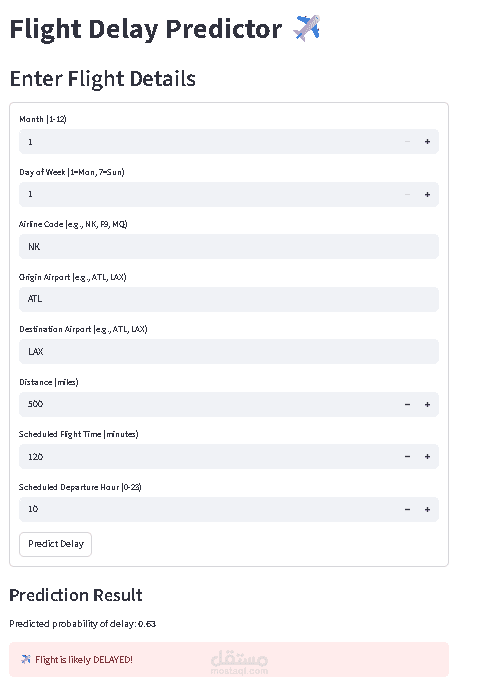Decrement Day of Week with minus icon

coord(407,195)
